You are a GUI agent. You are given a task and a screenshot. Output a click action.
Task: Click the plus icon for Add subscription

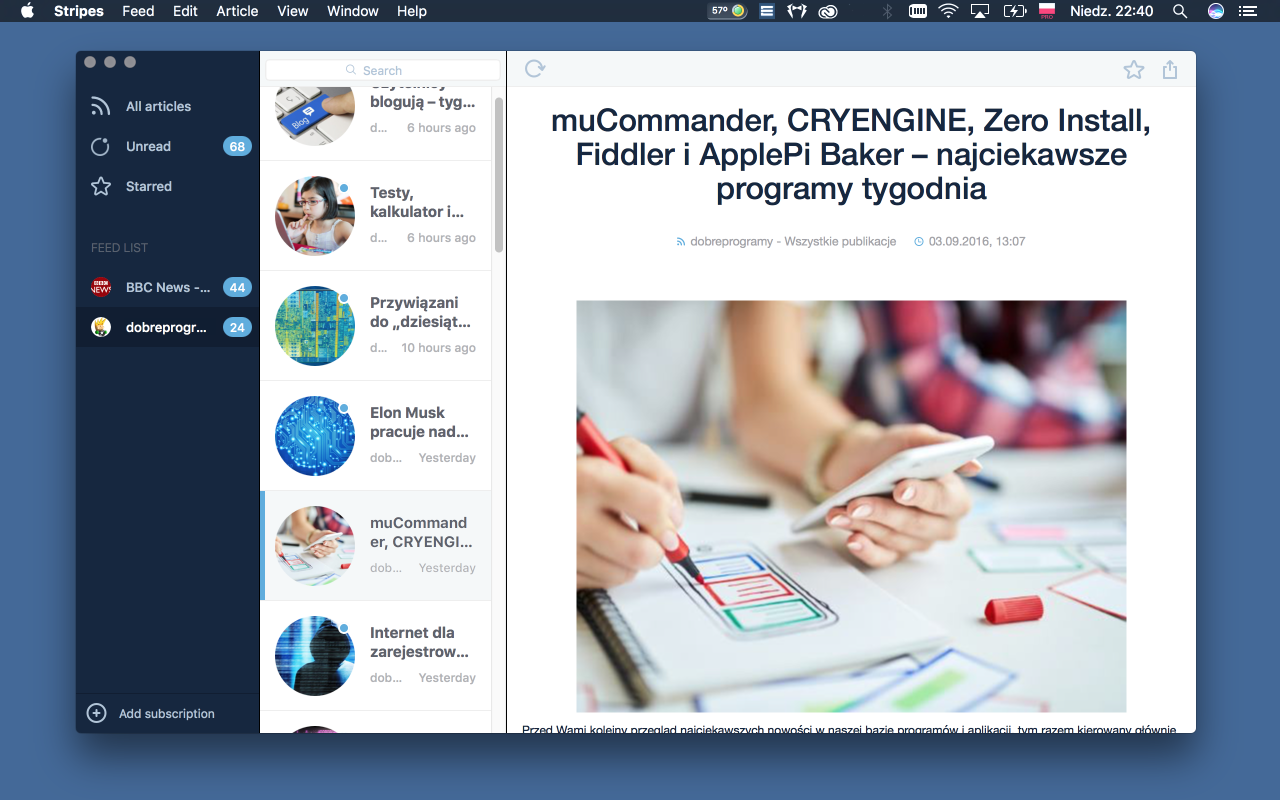pyautogui.click(x=96, y=713)
